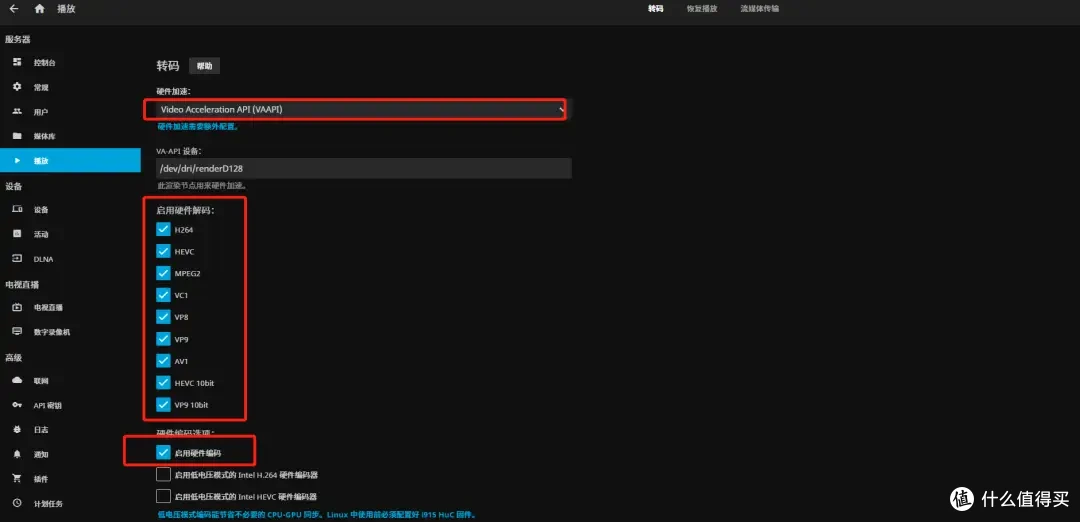Switch to the 恢复播放 tab
The width and height of the screenshot is (1080, 522).
click(702, 9)
